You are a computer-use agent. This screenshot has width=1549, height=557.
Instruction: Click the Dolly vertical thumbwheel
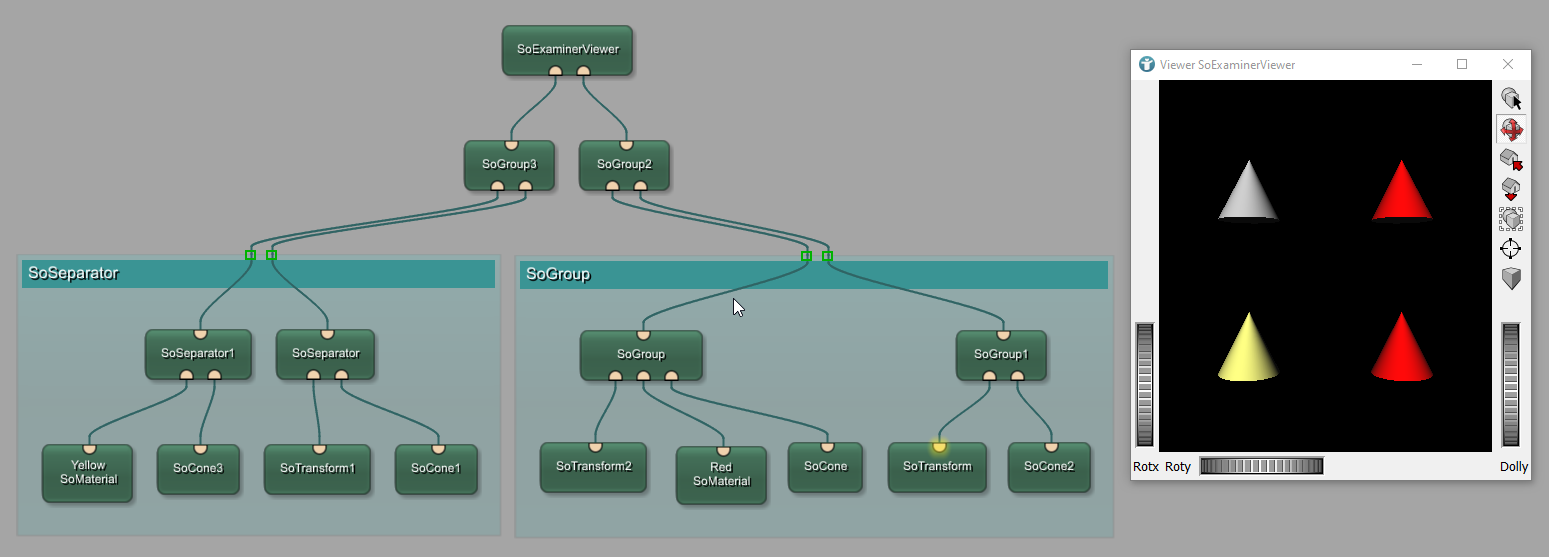click(x=1511, y=384)
